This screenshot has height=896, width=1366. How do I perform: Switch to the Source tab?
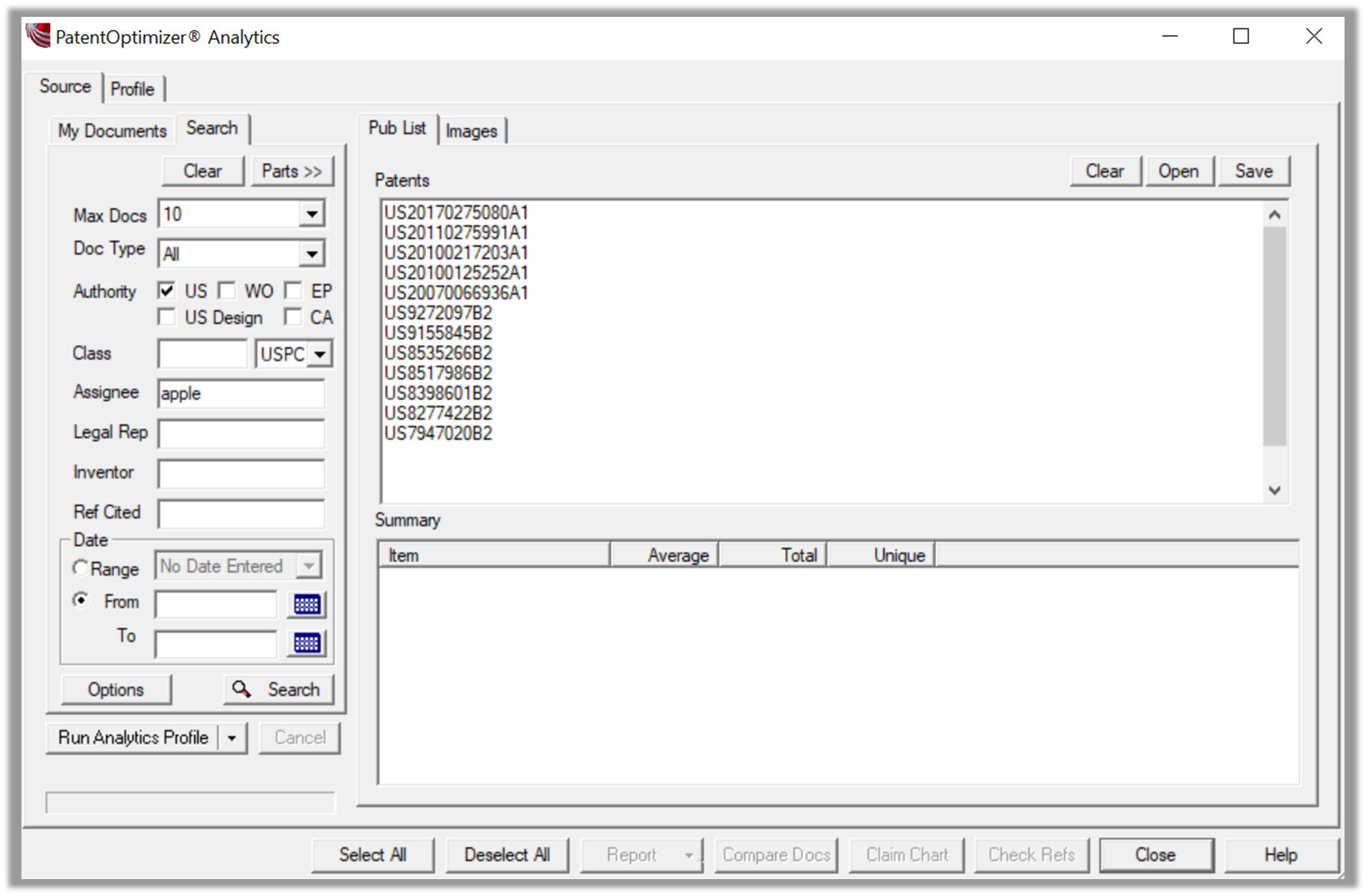65,86
